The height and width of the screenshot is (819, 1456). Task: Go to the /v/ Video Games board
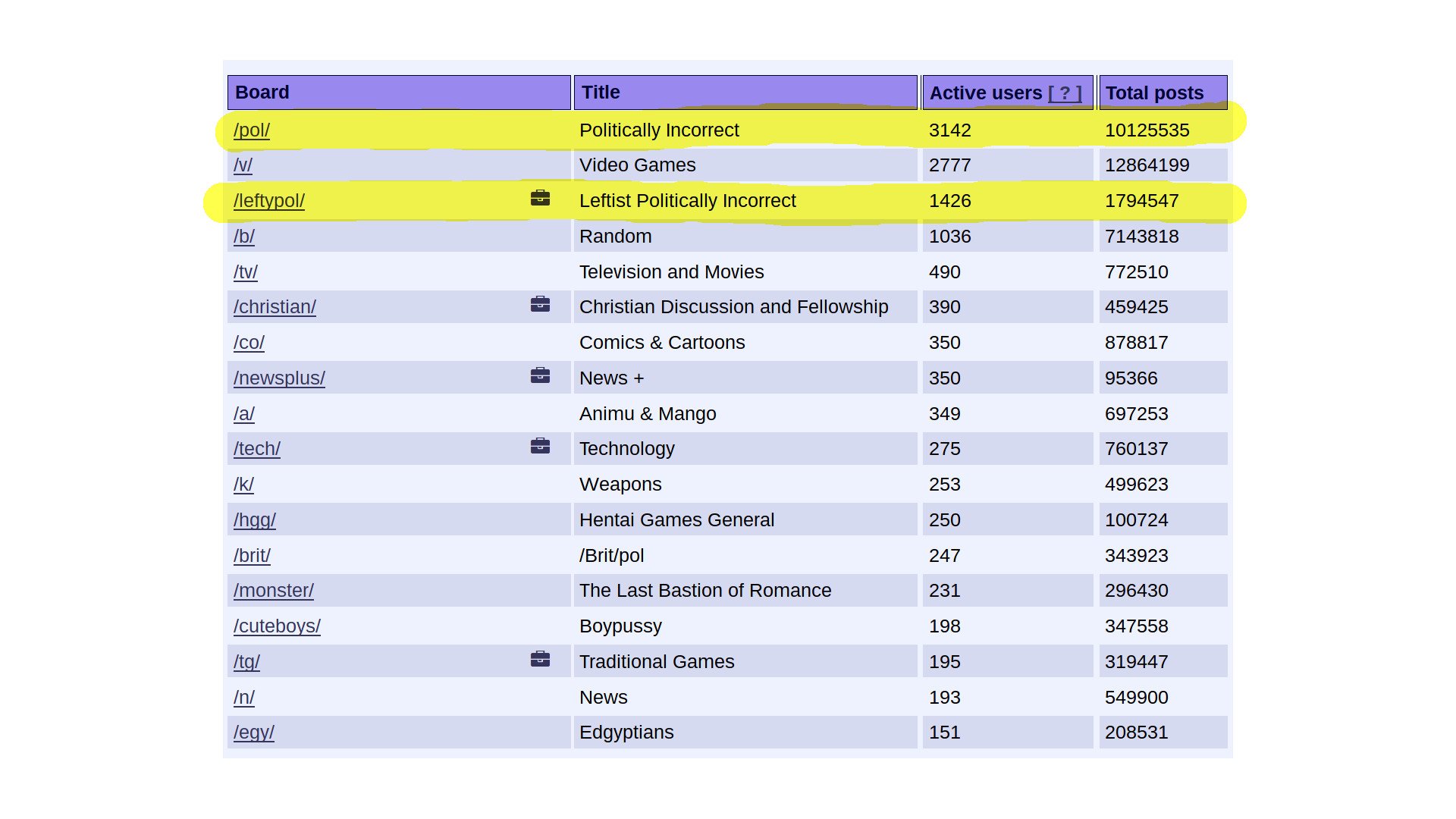tap(243, 165)
